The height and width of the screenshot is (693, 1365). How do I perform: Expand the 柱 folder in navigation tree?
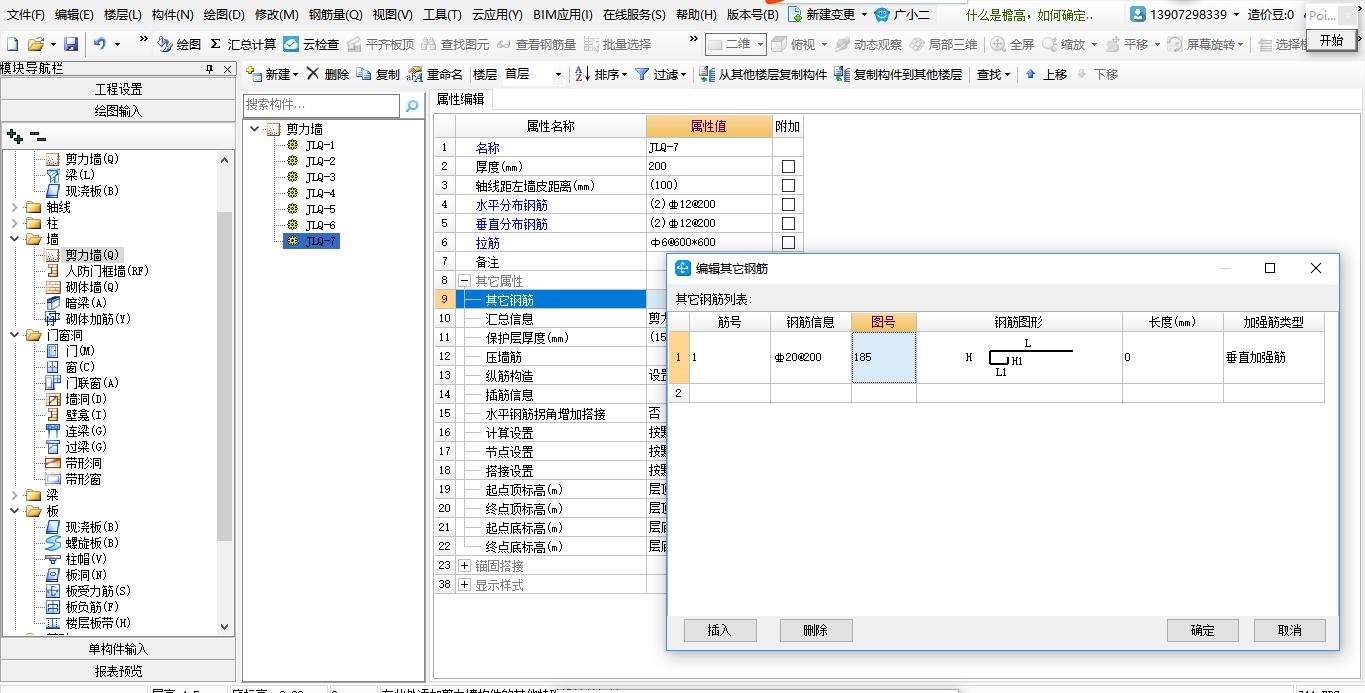click(14, 223)
